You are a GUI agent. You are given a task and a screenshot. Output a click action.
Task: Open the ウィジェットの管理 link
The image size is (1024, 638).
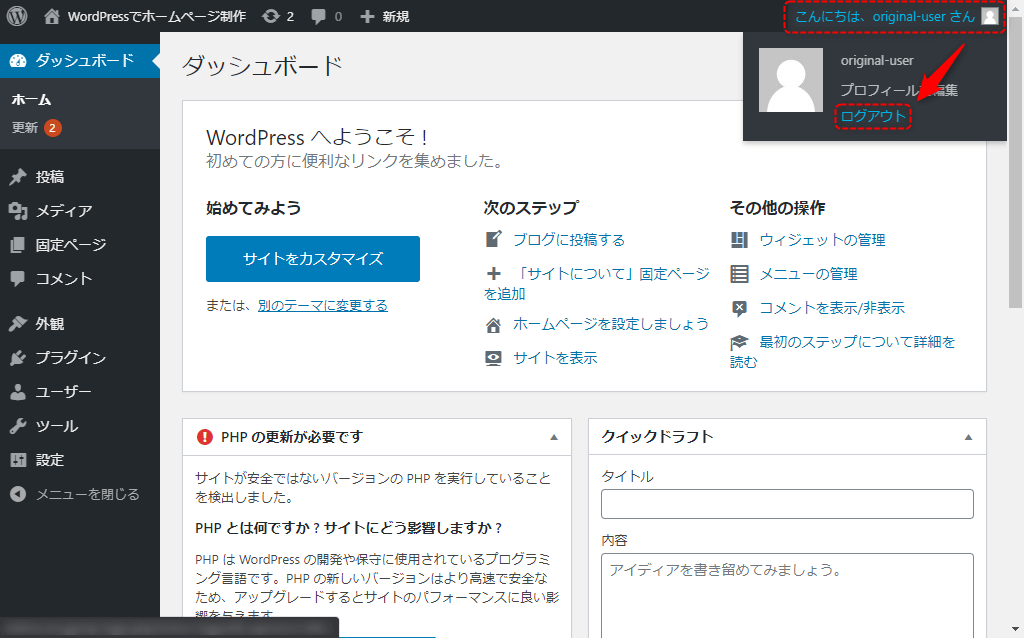(822, 240)
